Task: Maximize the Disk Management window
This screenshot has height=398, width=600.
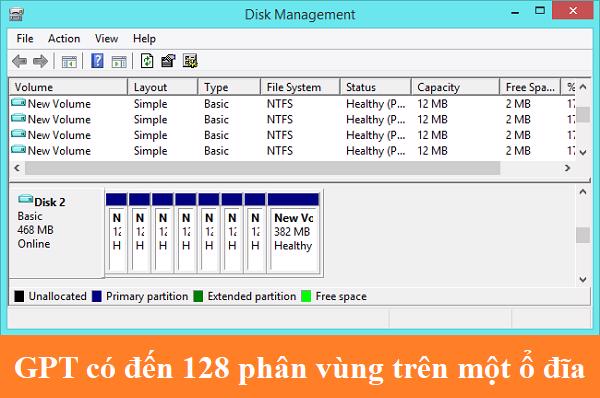Action: tap(540, 11)
